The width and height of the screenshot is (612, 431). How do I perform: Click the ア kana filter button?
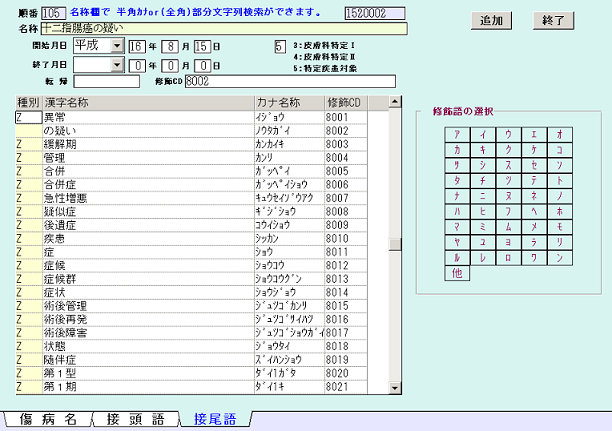(457, 135)
